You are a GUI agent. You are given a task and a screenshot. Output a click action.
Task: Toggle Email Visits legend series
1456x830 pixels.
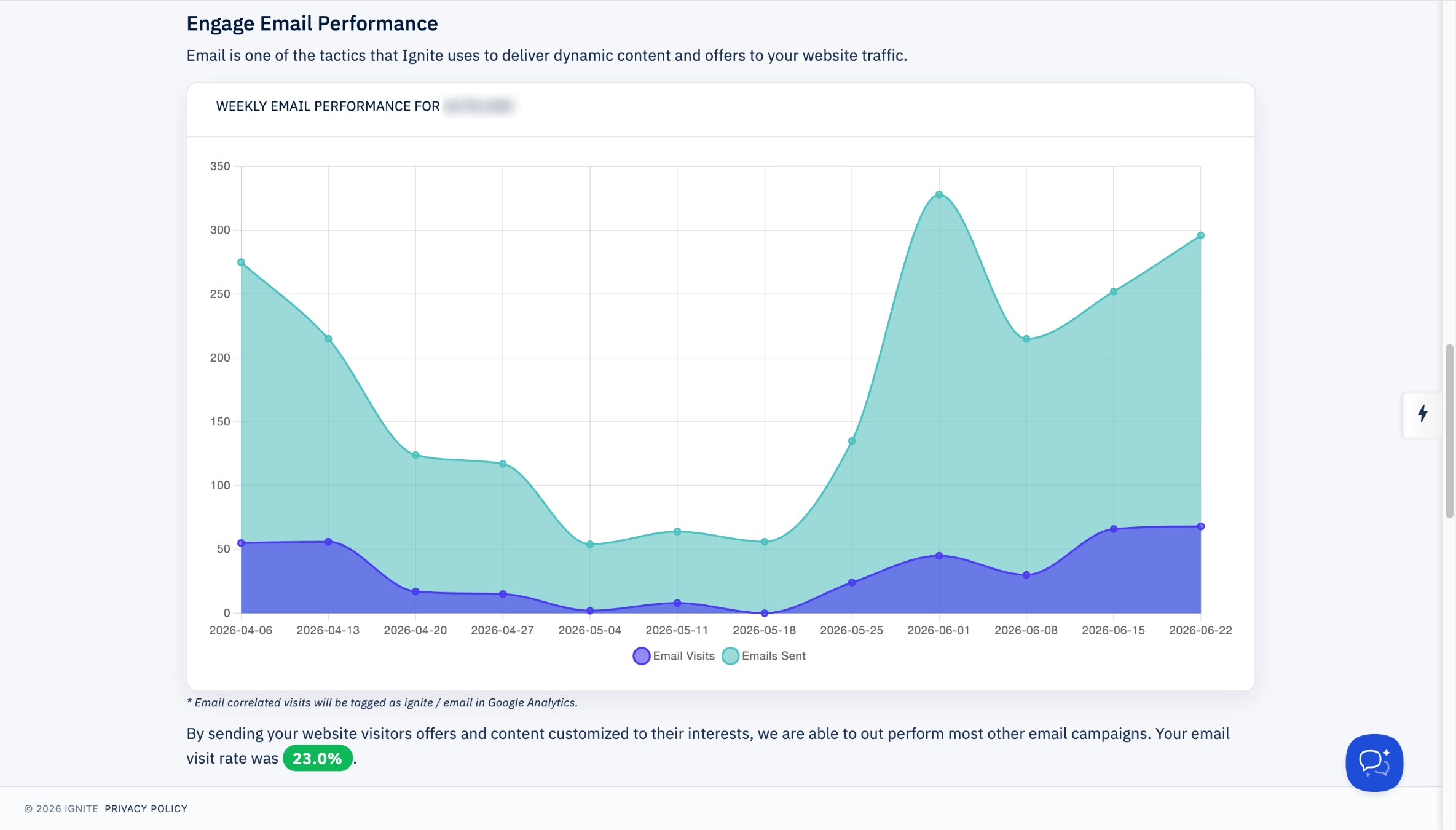click(x=674, y=656)
